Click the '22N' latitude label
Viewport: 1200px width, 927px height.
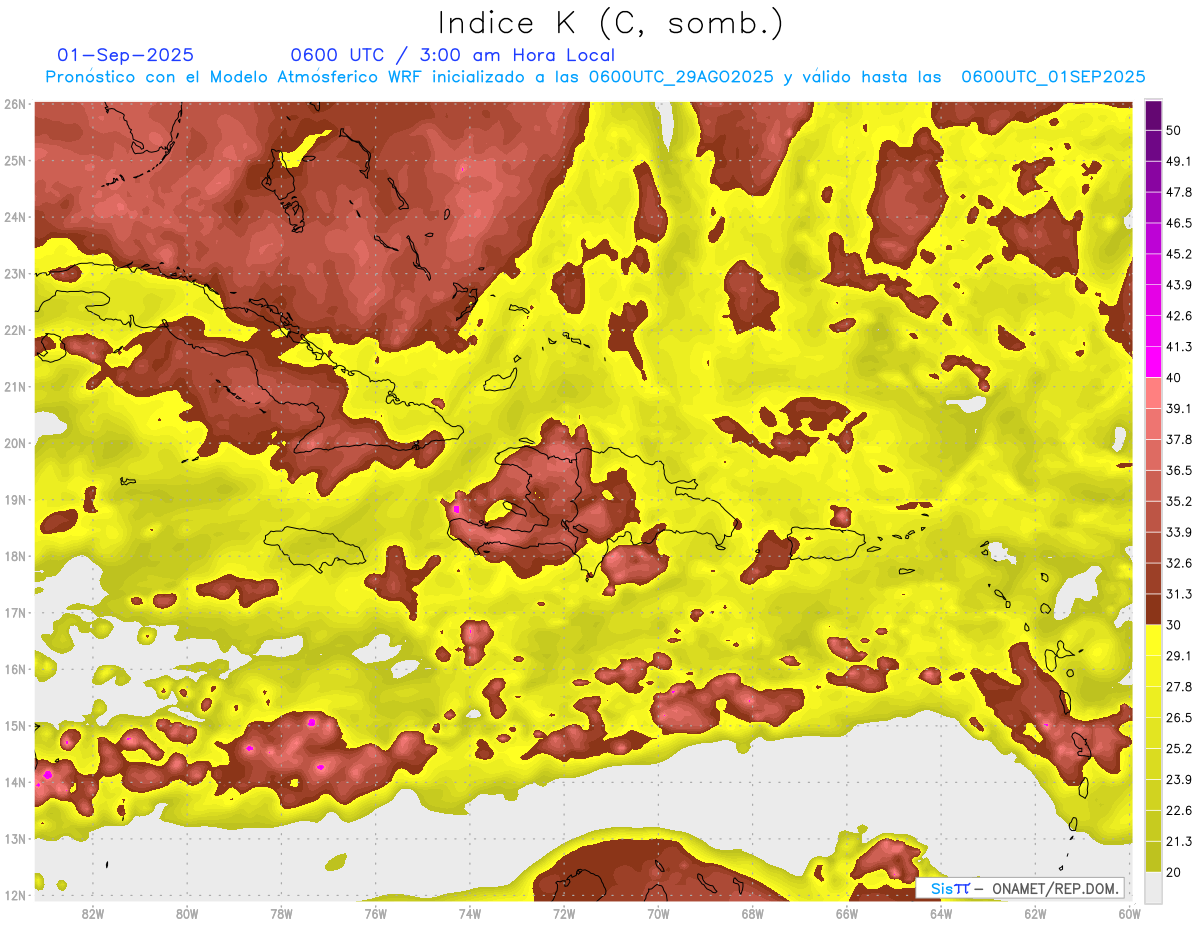[x=15, y=330]
